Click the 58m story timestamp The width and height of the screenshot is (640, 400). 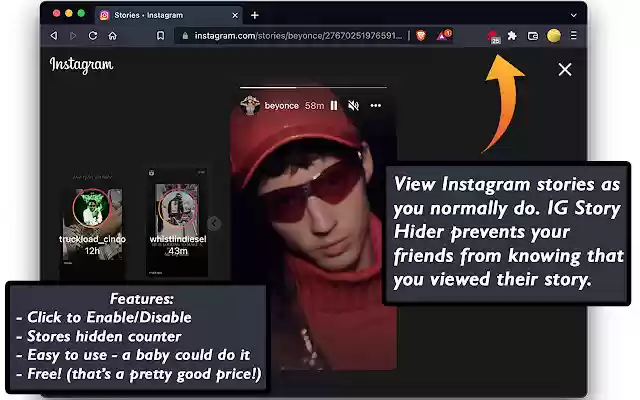(314, 106)
